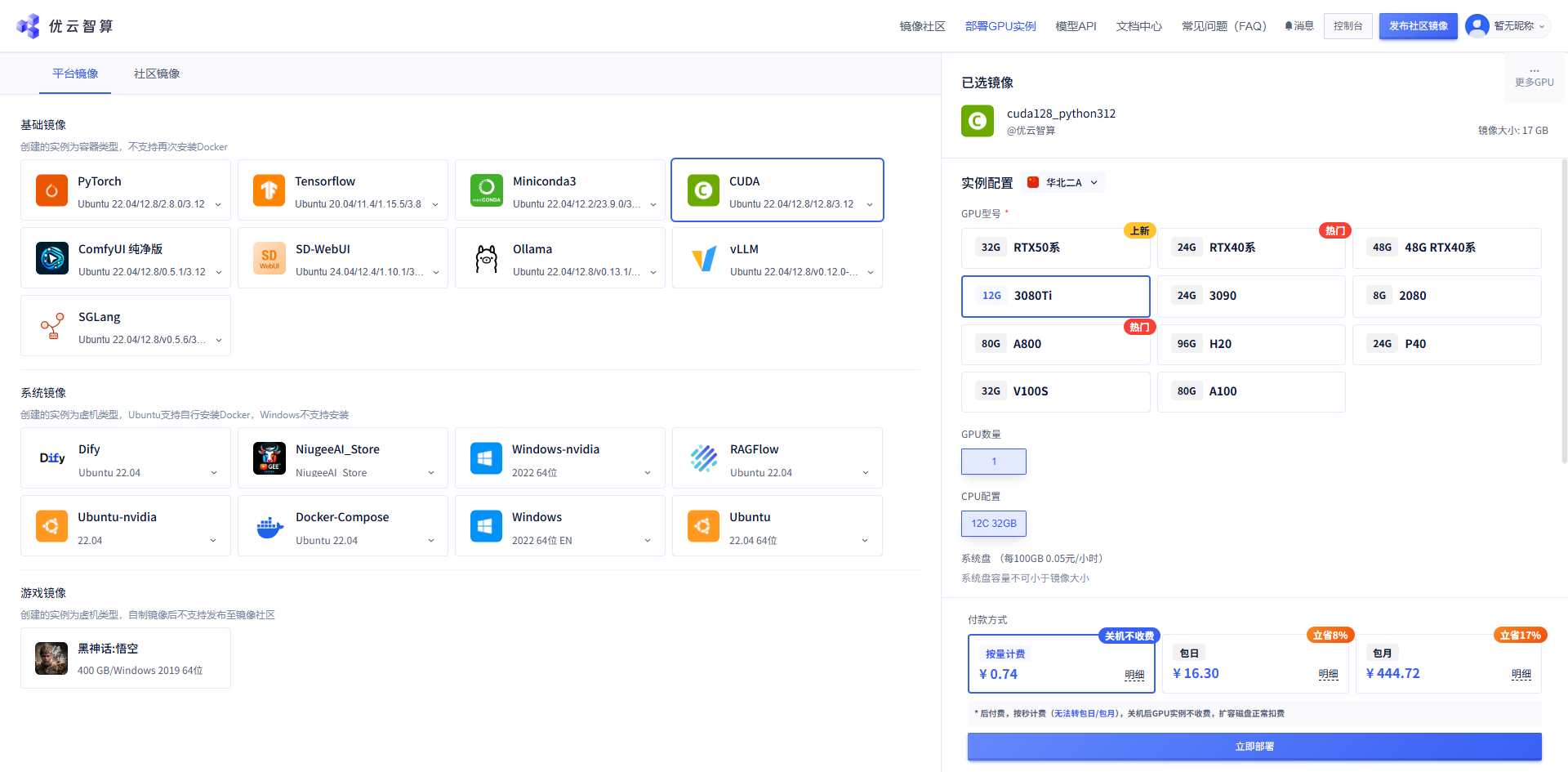The image size is (1568, 772).
Task: Expand Miniconda3 version dropdown arrow
Action: coord(653,204)
